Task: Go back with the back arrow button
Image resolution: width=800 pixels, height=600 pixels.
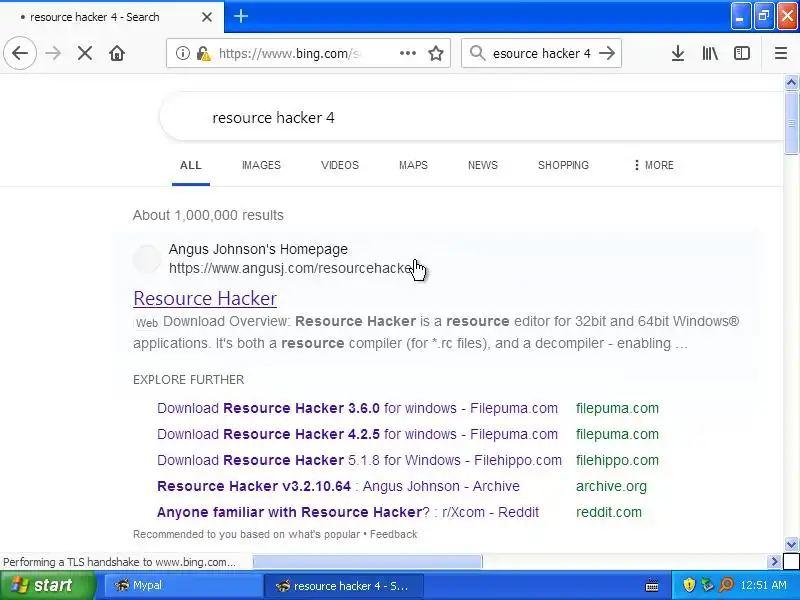Action: point(20,53)
